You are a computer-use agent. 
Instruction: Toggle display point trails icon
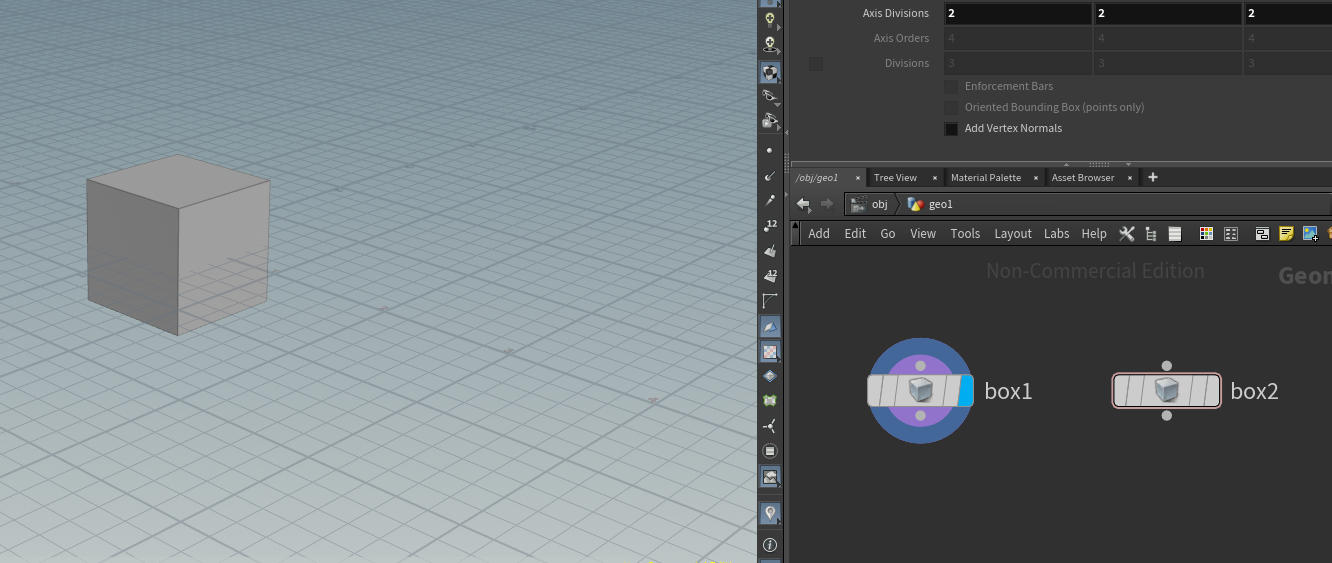pos(769,201)
